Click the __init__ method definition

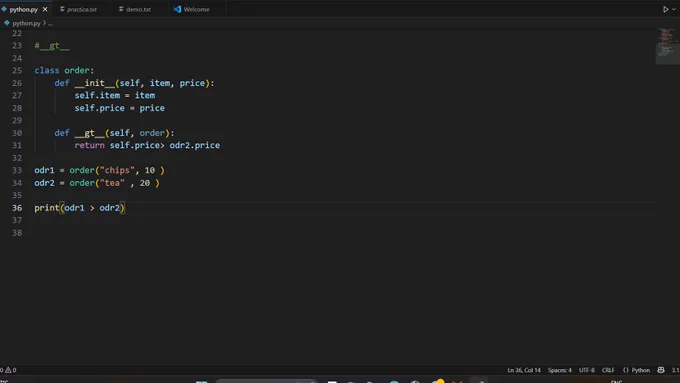(134, 83)
